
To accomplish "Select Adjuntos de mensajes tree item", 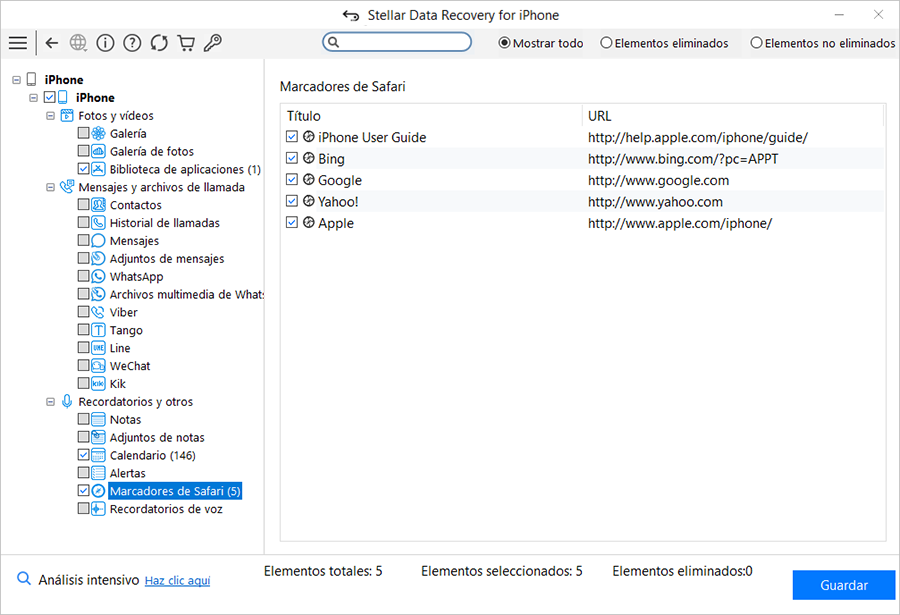I will [x=166, y=258].
